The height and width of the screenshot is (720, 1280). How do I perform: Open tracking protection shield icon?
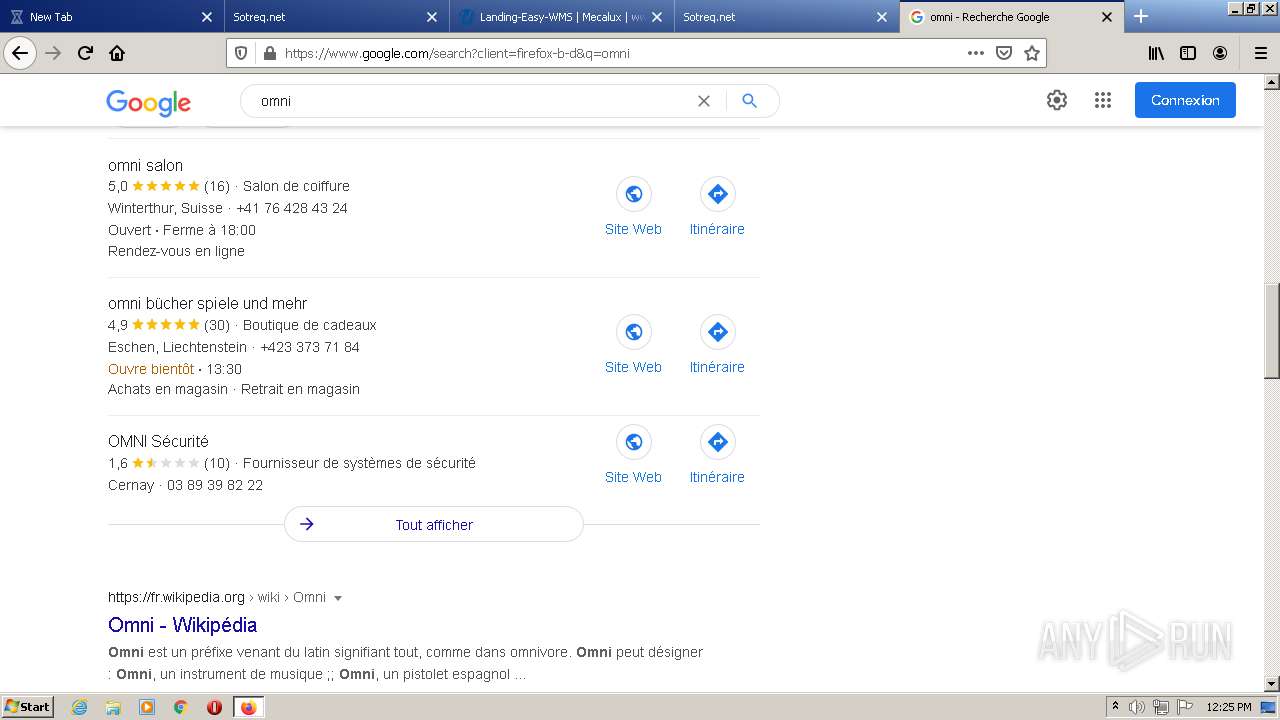240,53
